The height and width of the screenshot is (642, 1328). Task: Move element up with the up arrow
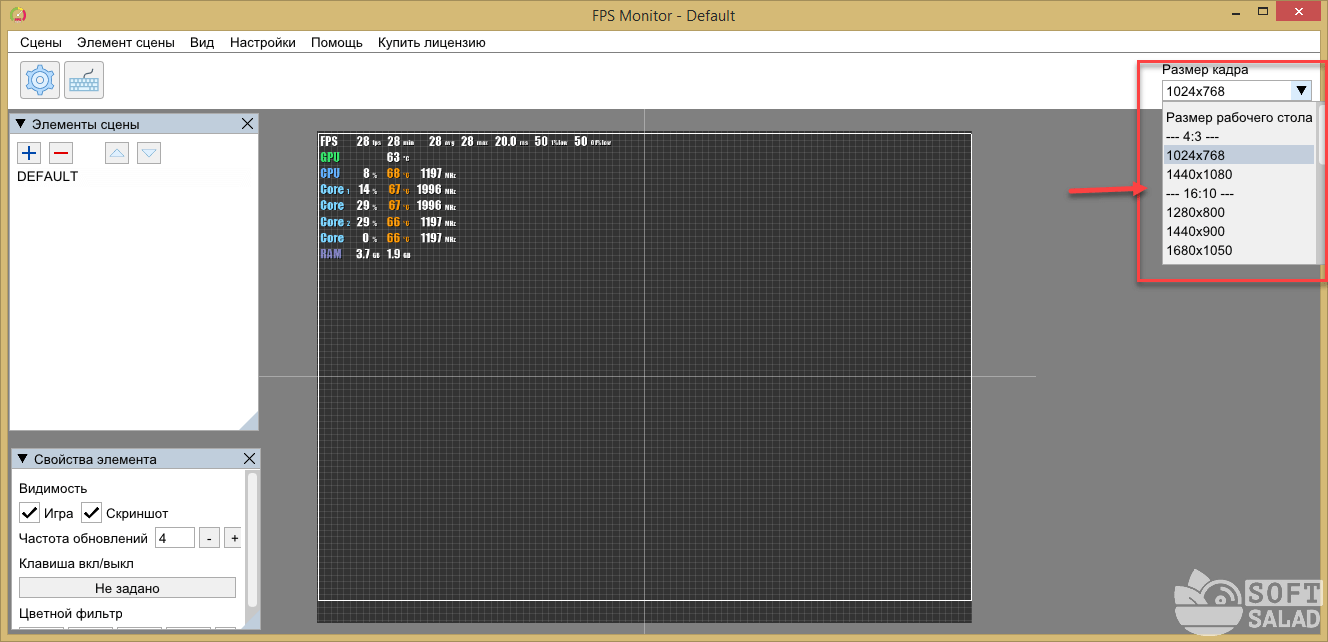117,153
